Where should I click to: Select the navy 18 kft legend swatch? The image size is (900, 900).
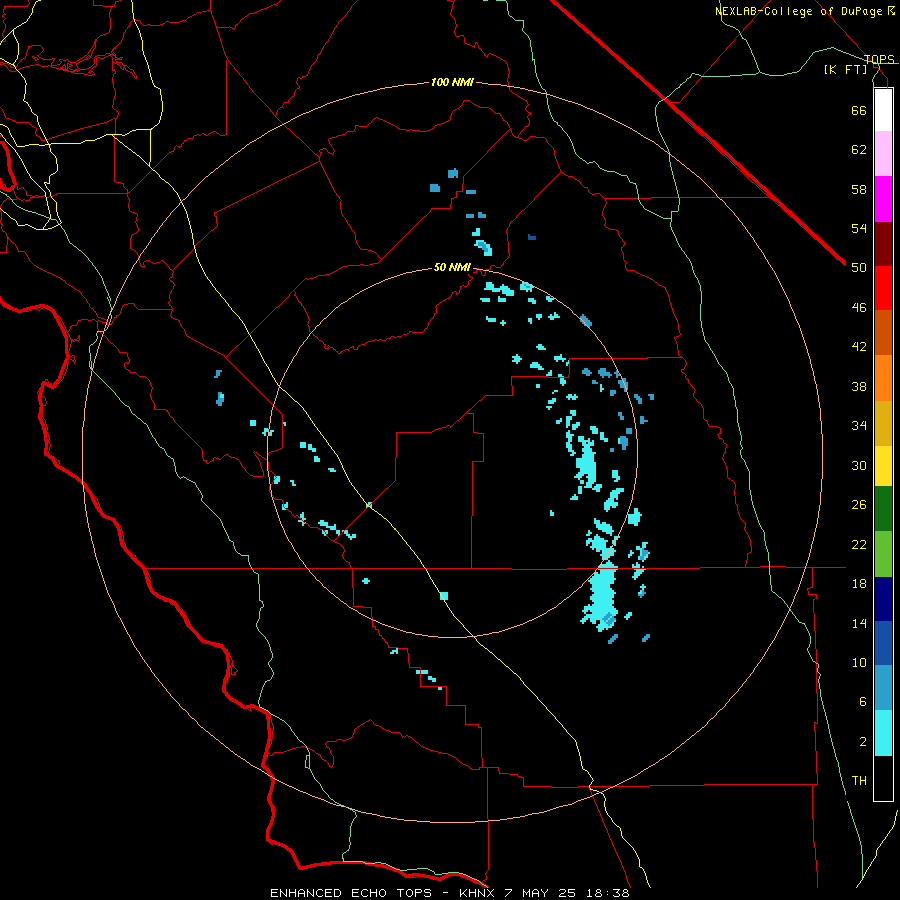click(x=883, y=599)
